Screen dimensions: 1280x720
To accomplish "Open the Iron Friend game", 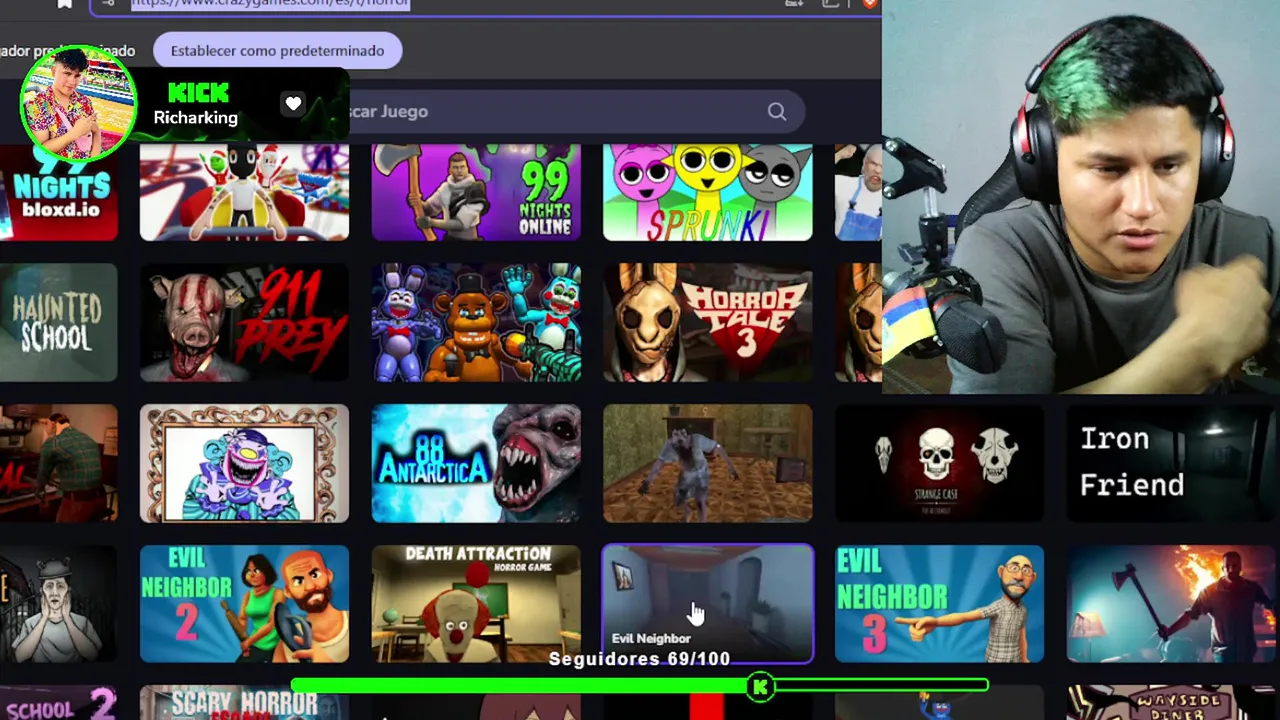I will [1171, 464].
